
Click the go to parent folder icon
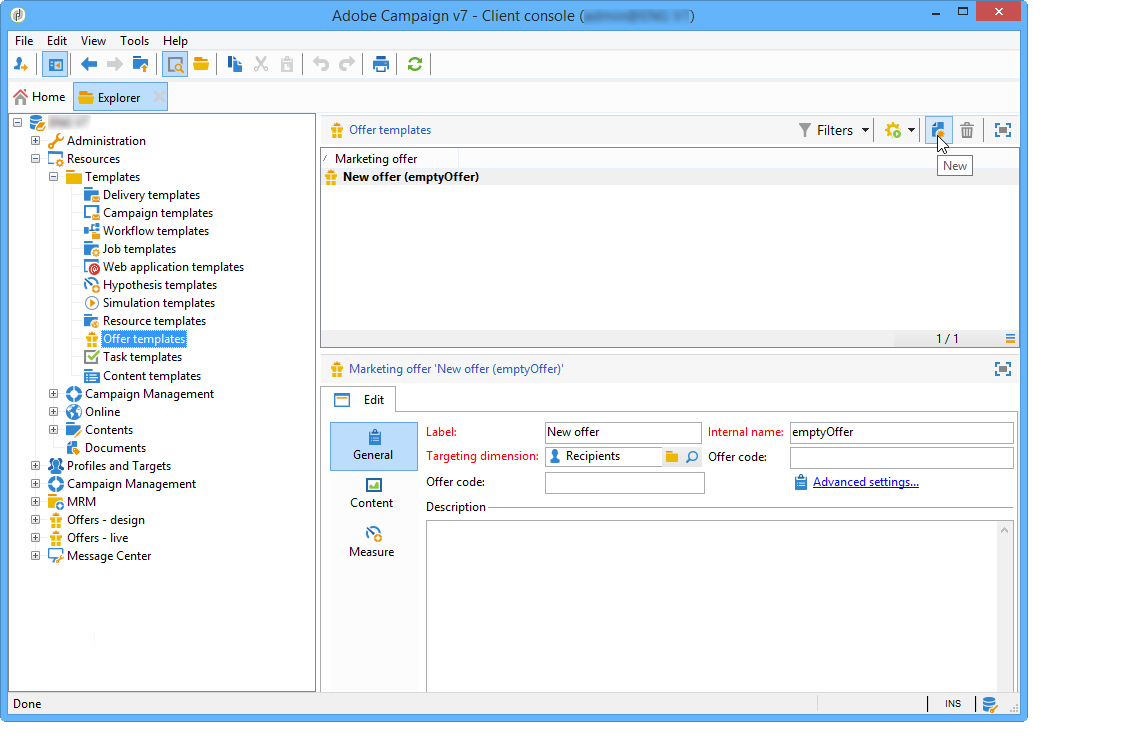[x=140, y=64]
